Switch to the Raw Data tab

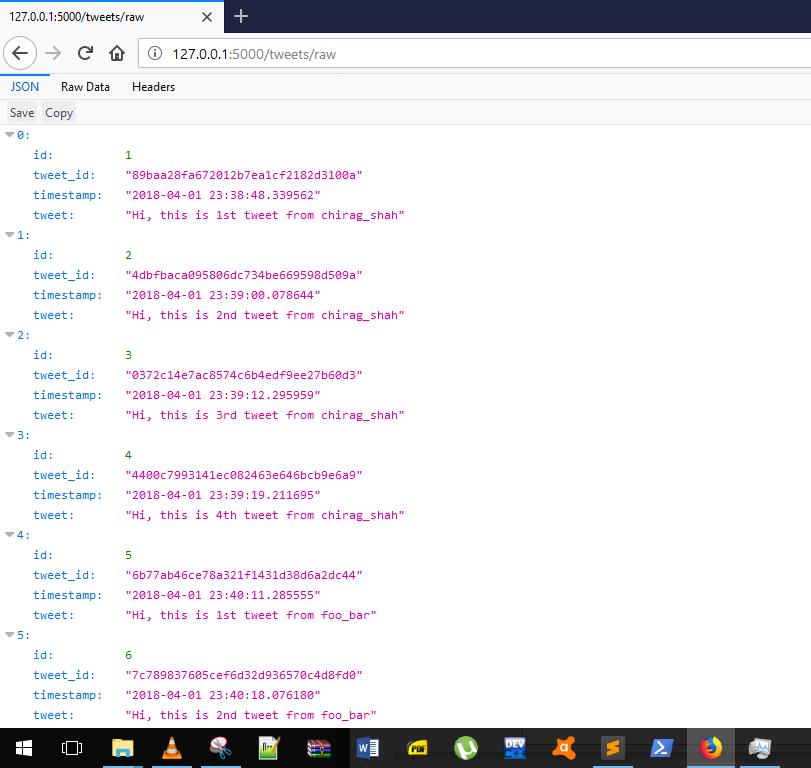tap(85, 87)
